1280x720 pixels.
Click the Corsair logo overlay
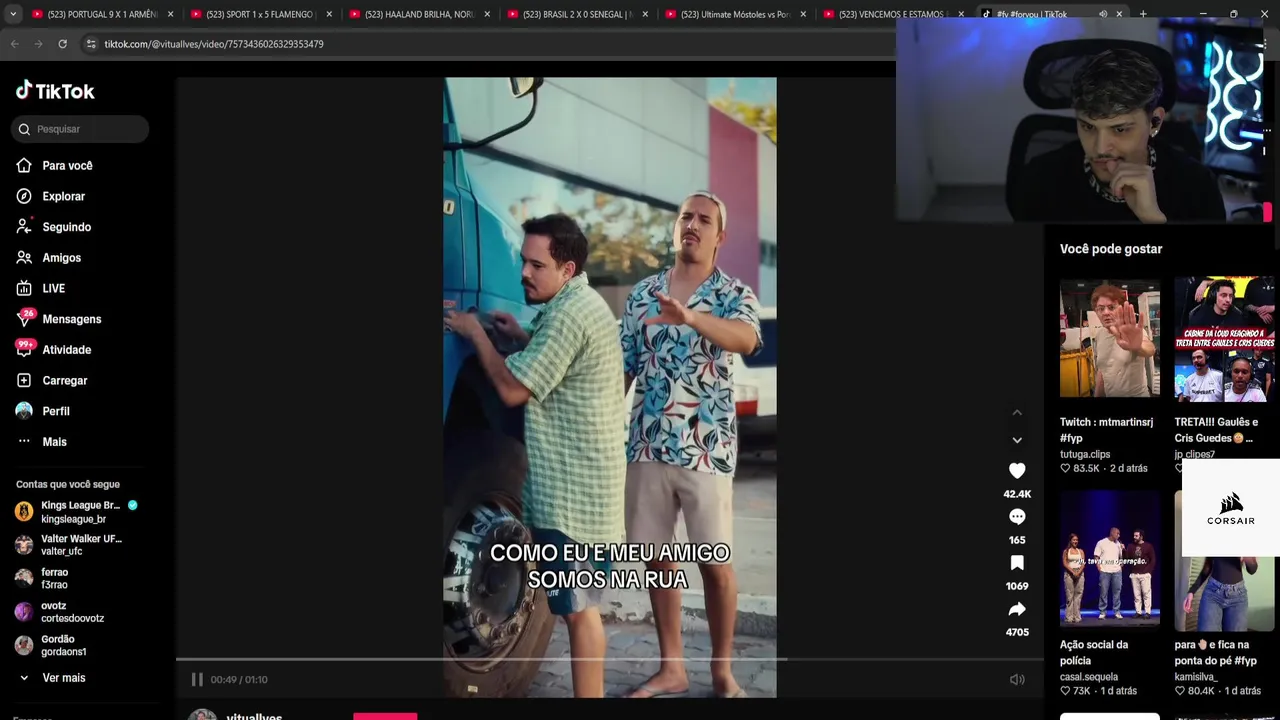(x=1231, y=508)
